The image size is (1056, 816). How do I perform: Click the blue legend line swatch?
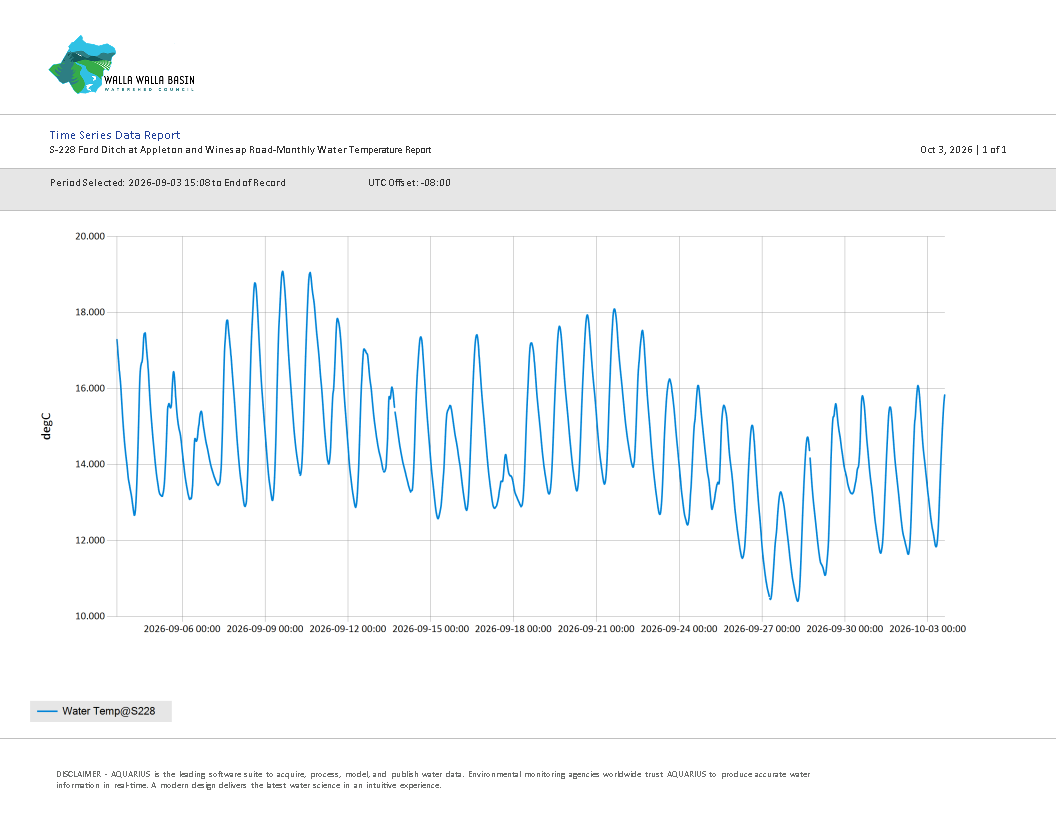coord(47,711)
